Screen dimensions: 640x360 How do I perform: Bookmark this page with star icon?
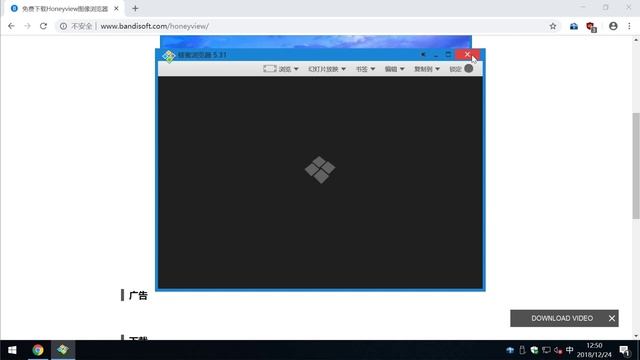click(x=553, y=26)
